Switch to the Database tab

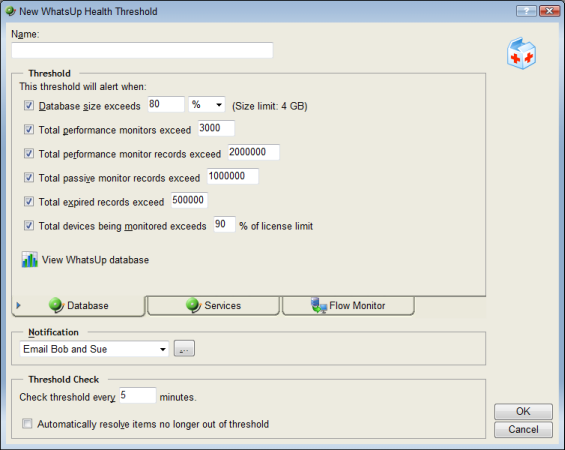[78, 306]
